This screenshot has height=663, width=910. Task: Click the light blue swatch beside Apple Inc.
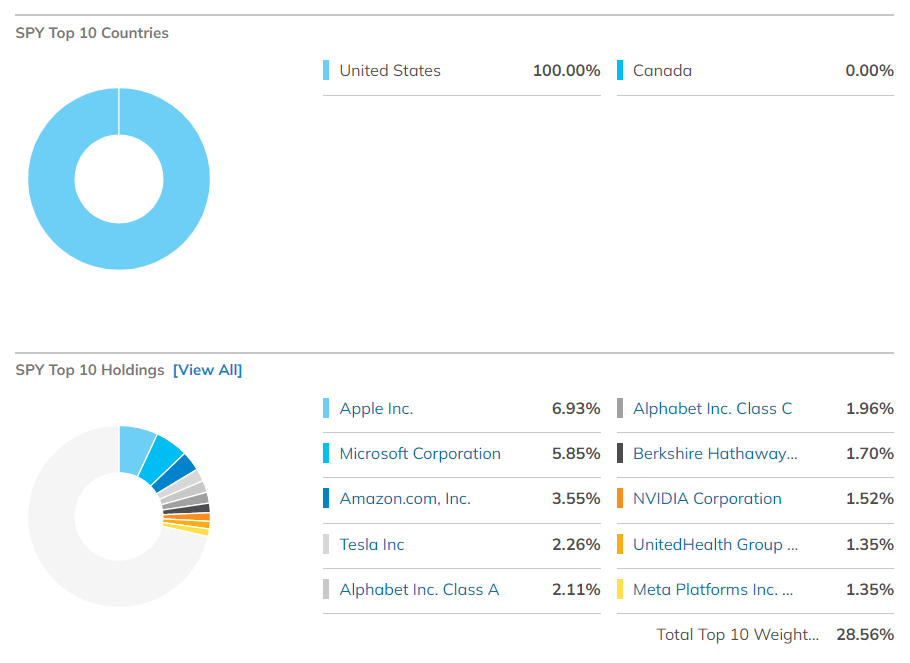coord(326,408)
